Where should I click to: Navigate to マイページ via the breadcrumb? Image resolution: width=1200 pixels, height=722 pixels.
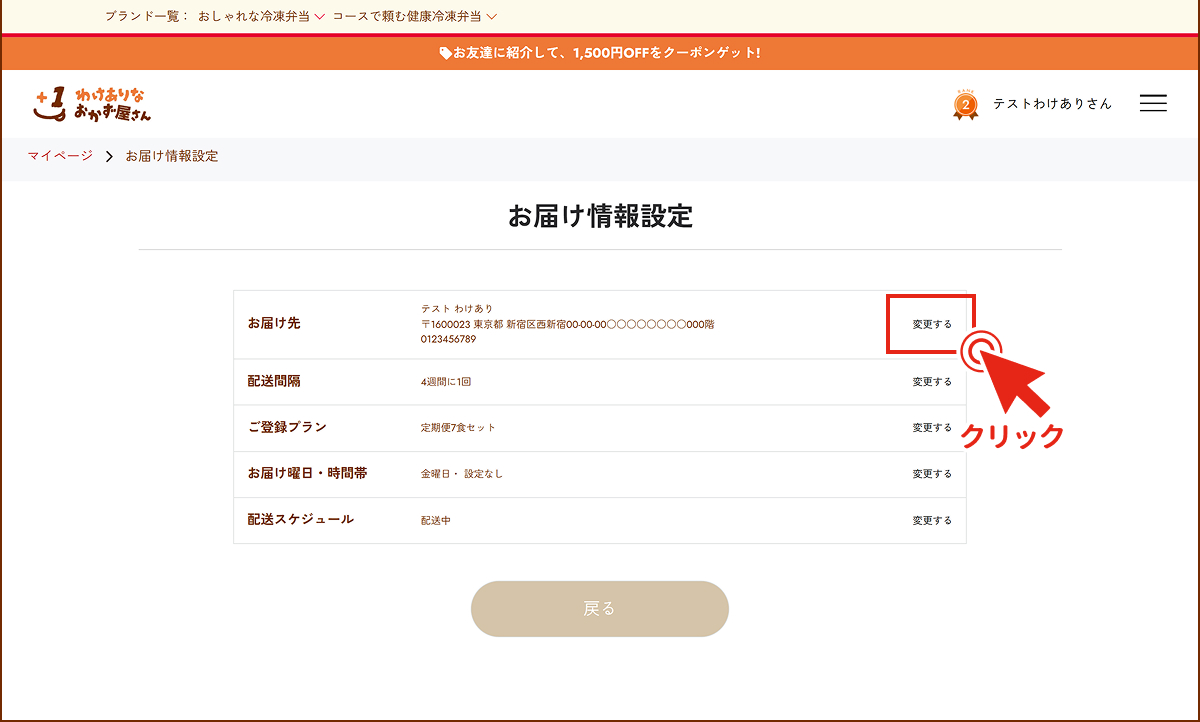click(x=58, y=156)
